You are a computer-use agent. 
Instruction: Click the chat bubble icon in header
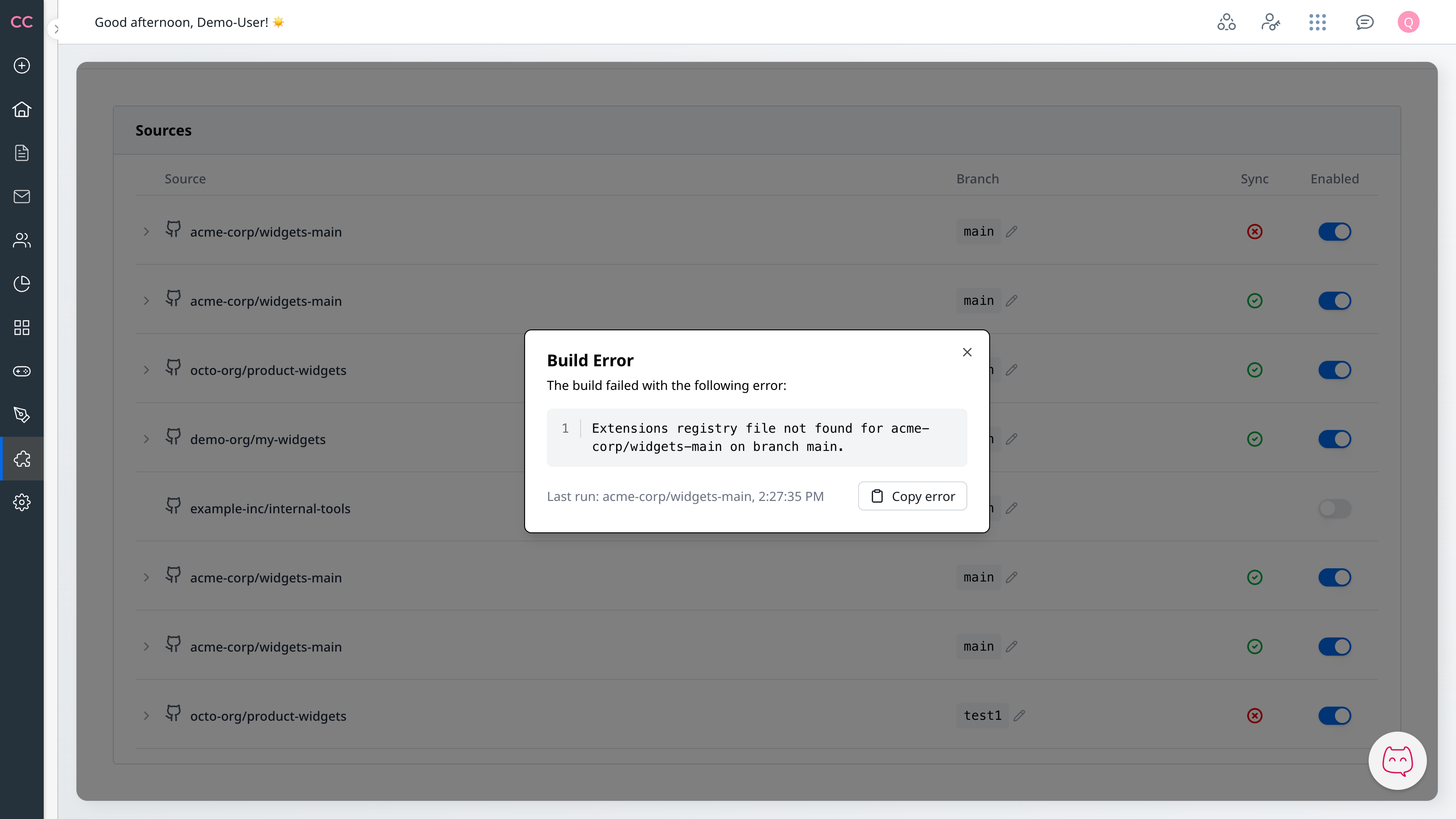[1365, 23]
